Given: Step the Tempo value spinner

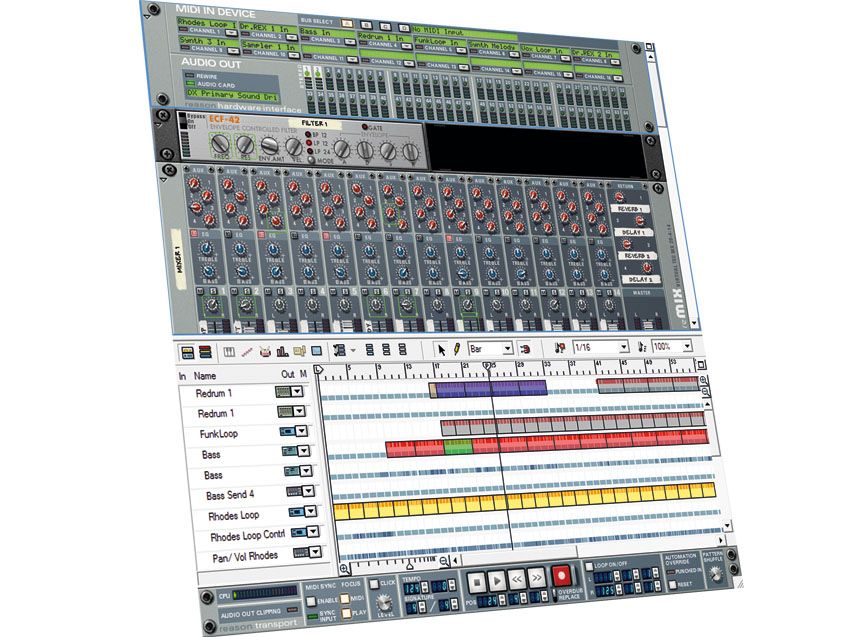Looking at the screenshot, I should coord(424,588).
